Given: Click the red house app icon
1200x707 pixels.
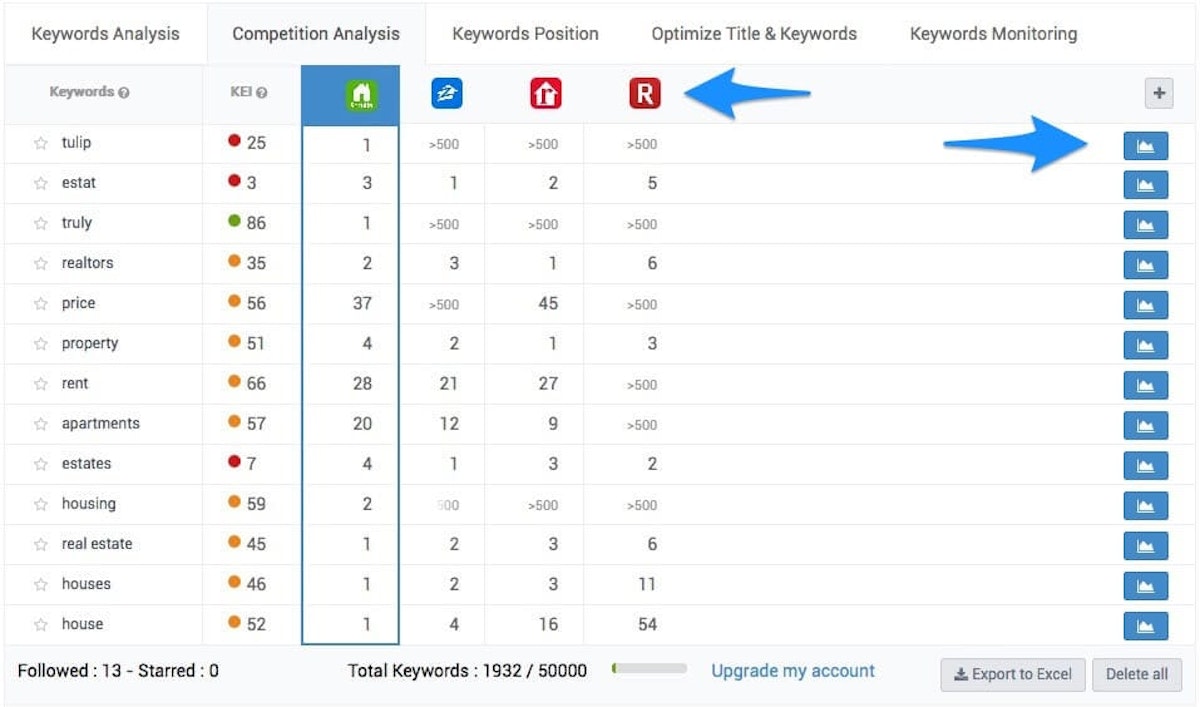Looking at the screenshot, I should pyautogui.click(x=545, y=93).
